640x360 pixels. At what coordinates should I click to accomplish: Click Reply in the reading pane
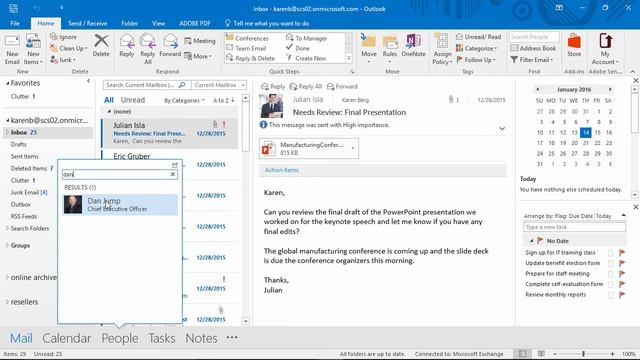click(273, 87)
